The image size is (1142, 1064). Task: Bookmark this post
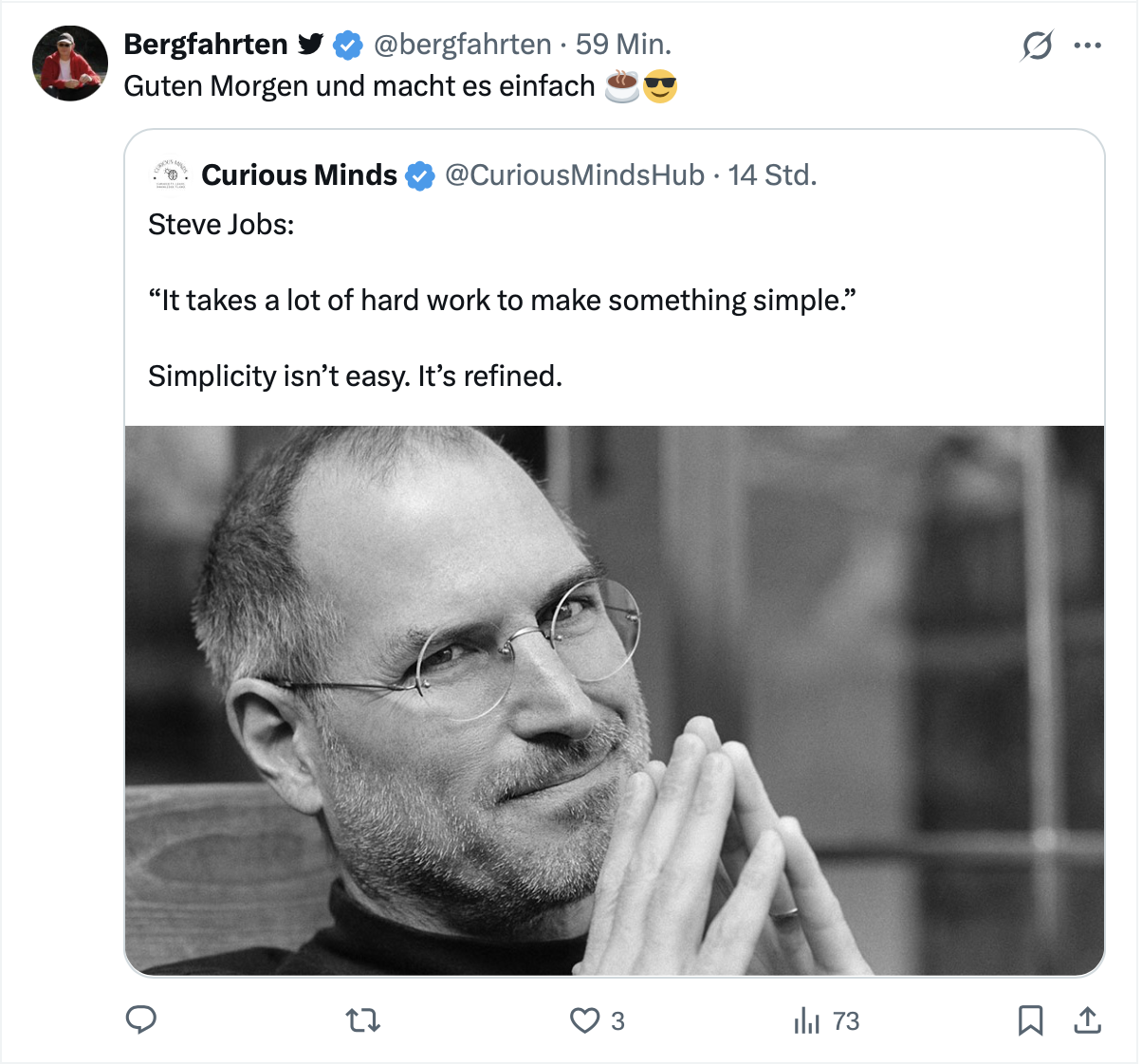(1030, 1020)
